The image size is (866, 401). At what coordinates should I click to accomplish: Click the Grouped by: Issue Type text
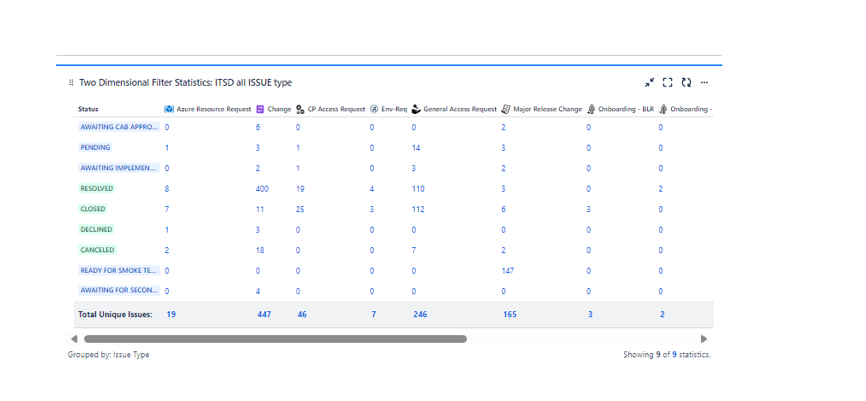[x=108, y=355]
